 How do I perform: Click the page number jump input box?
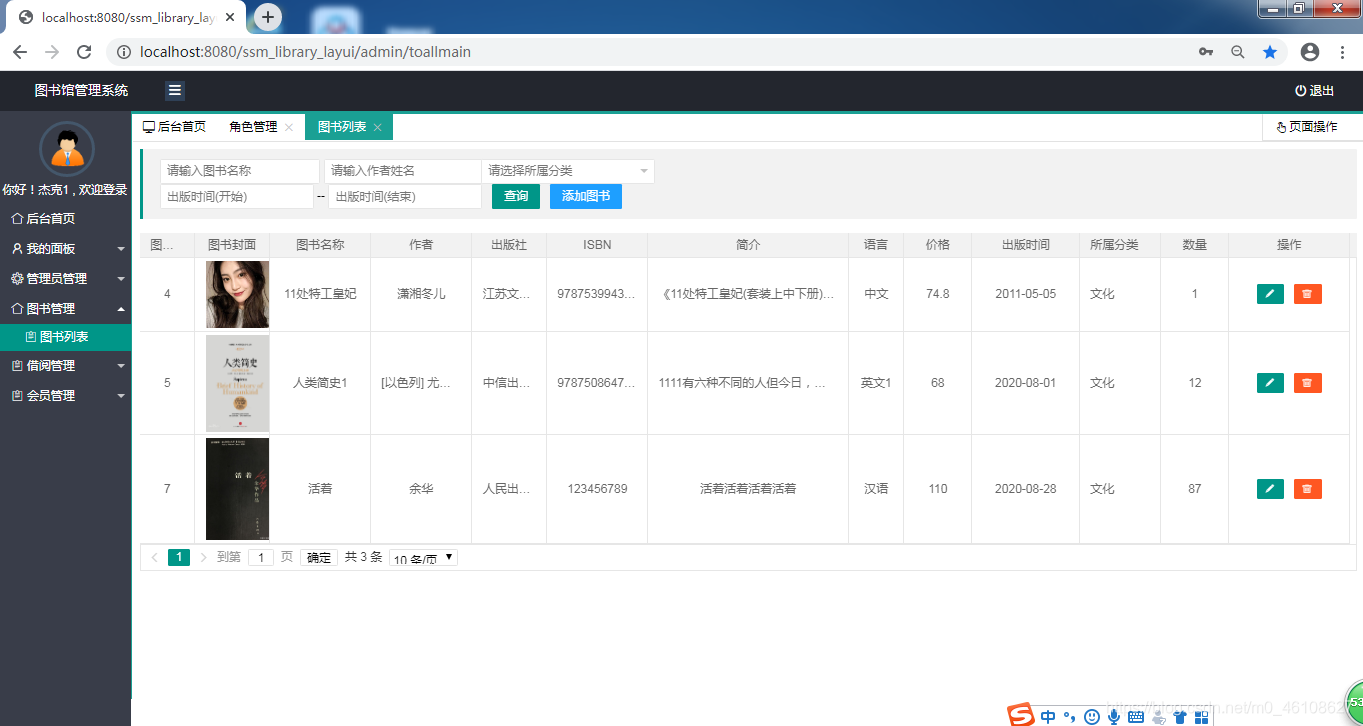tap(261, 558)
